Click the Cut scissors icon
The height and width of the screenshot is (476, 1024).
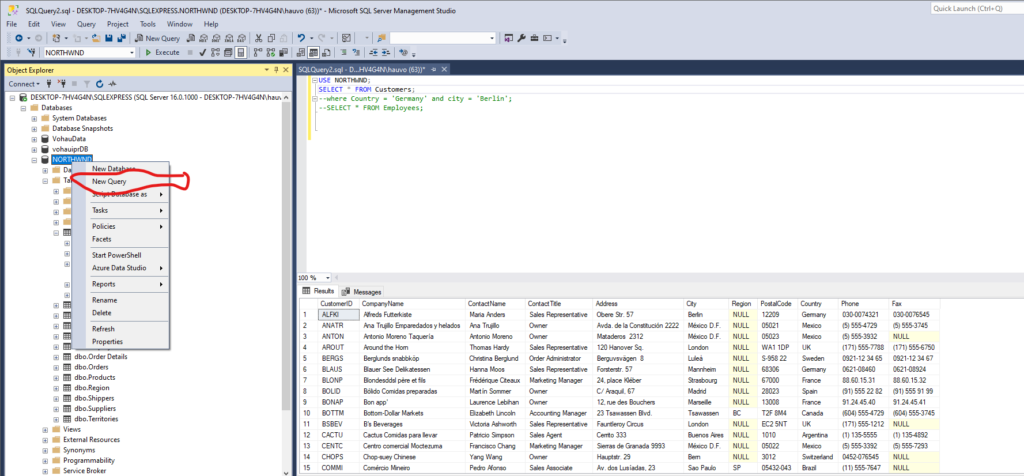(x=259, y=38)
